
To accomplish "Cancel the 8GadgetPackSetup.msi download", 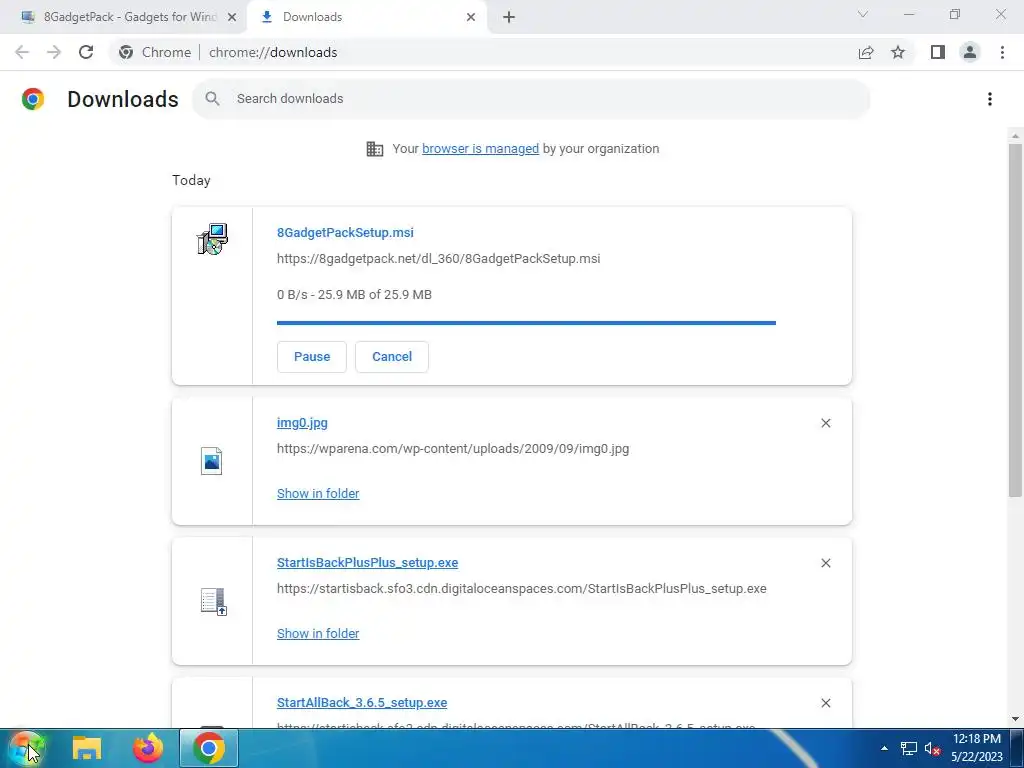I will pos(392,357).
